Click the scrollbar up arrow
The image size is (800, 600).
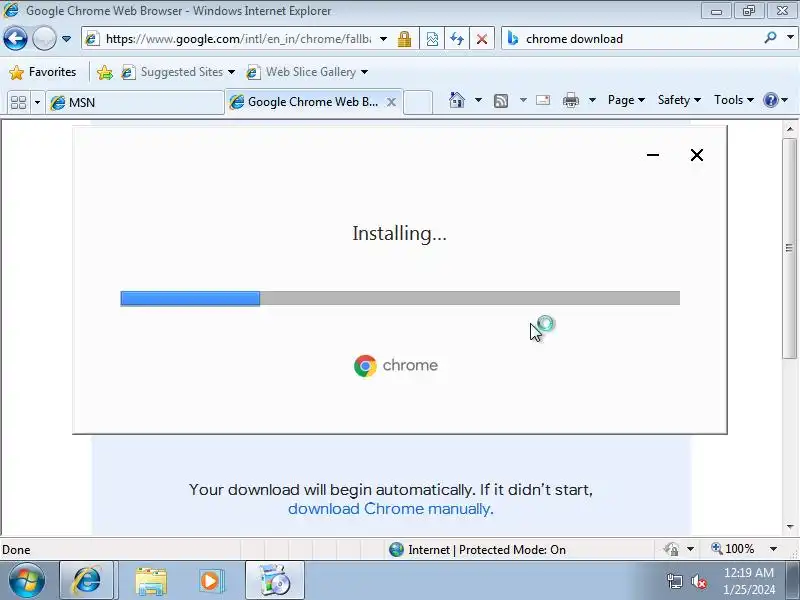[790, 130]
